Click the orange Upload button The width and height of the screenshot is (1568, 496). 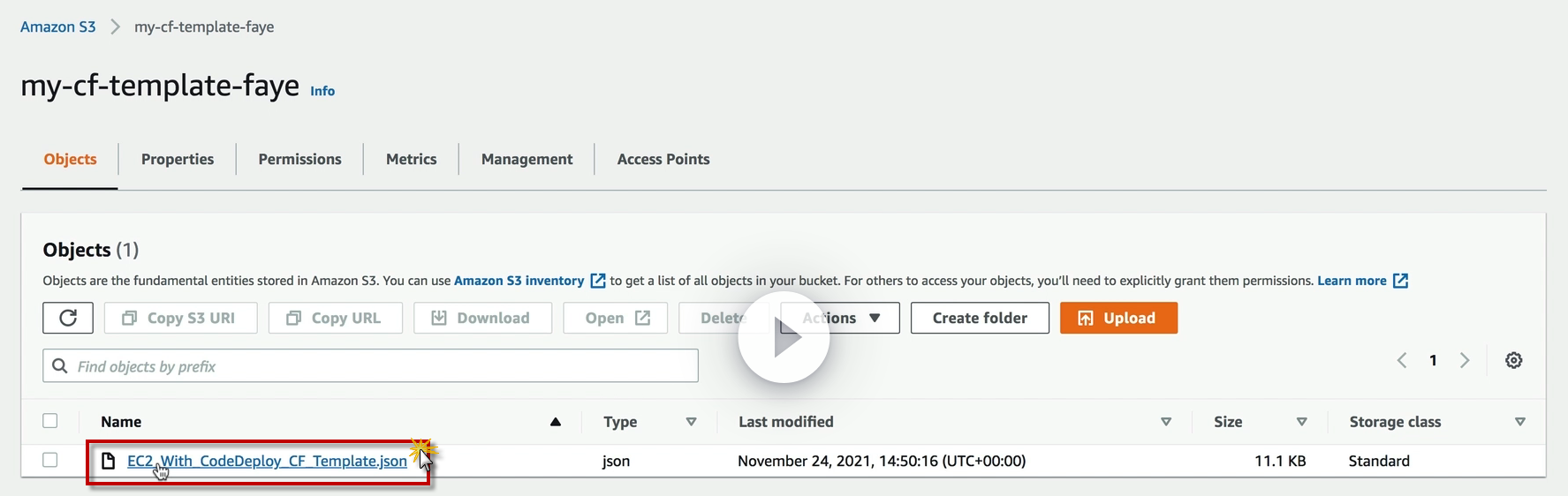click(1118, 318)
